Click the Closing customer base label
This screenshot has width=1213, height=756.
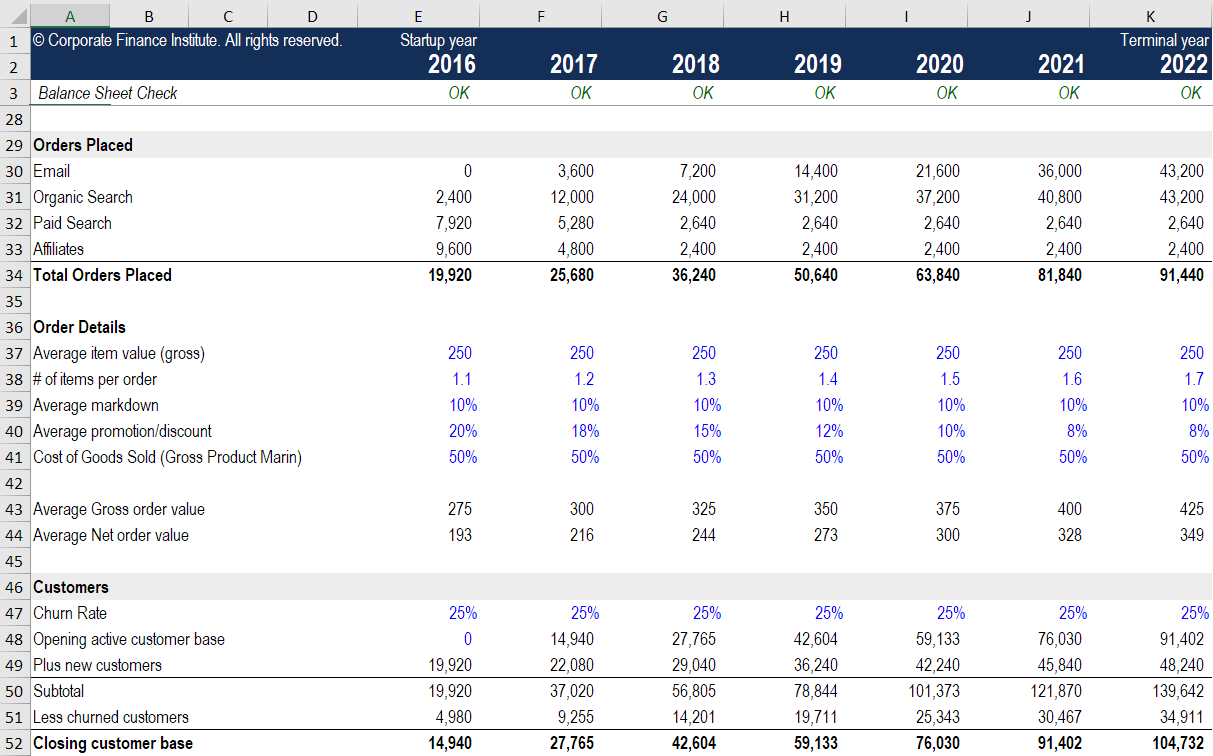click(x=112, y=743)
